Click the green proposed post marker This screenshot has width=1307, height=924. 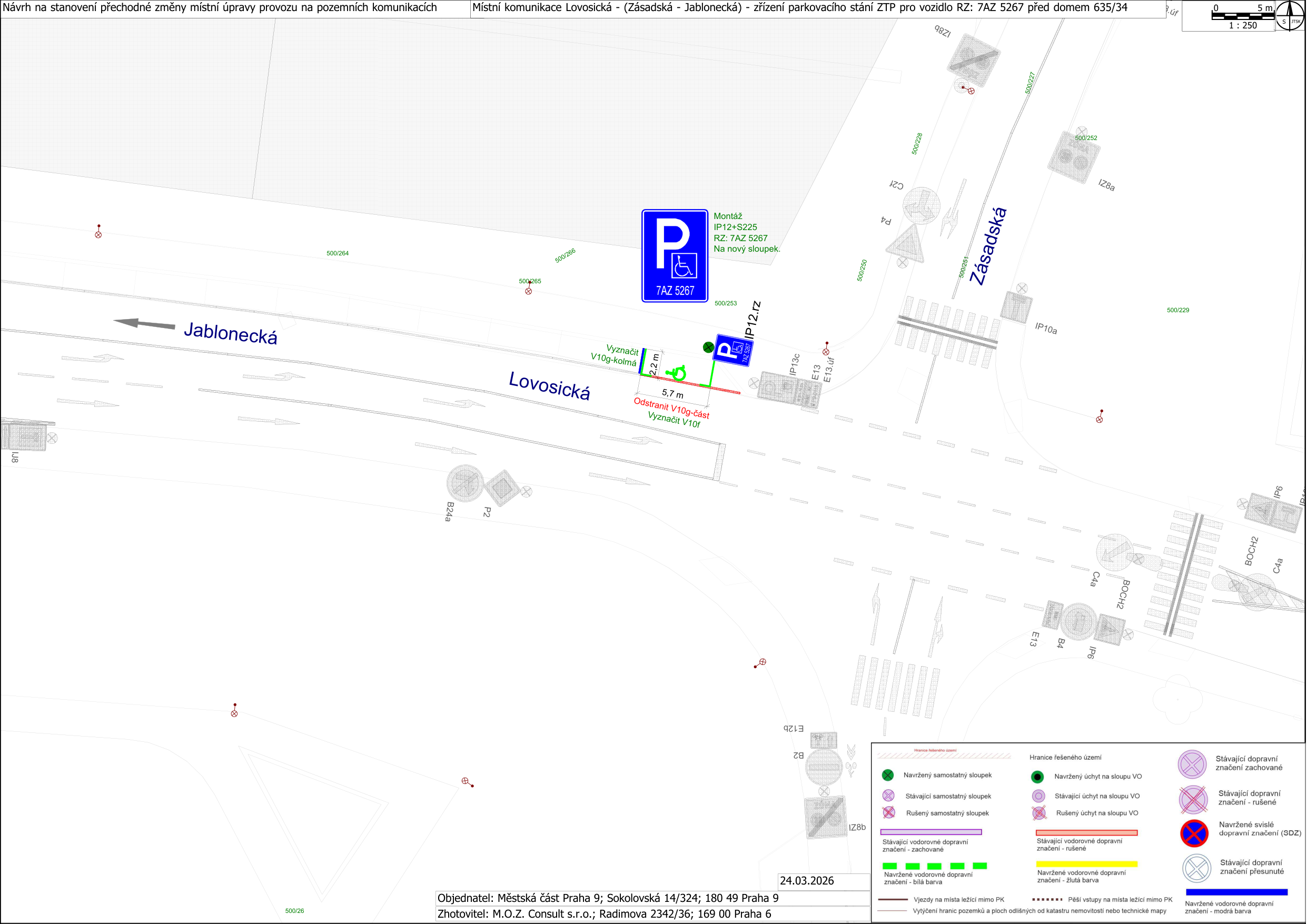coord(708,347)
